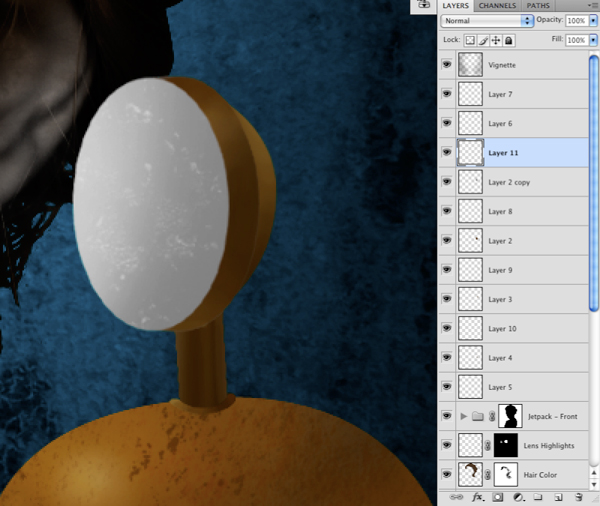Select the Layer 9 row
The width and height of the screenshot is (600, 506).
[x=513, y=270]
